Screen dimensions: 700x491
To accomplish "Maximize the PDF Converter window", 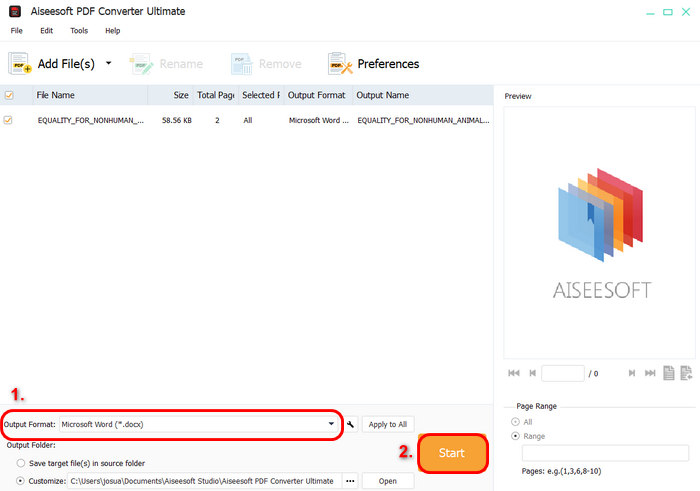I will [x=668, y=12].
